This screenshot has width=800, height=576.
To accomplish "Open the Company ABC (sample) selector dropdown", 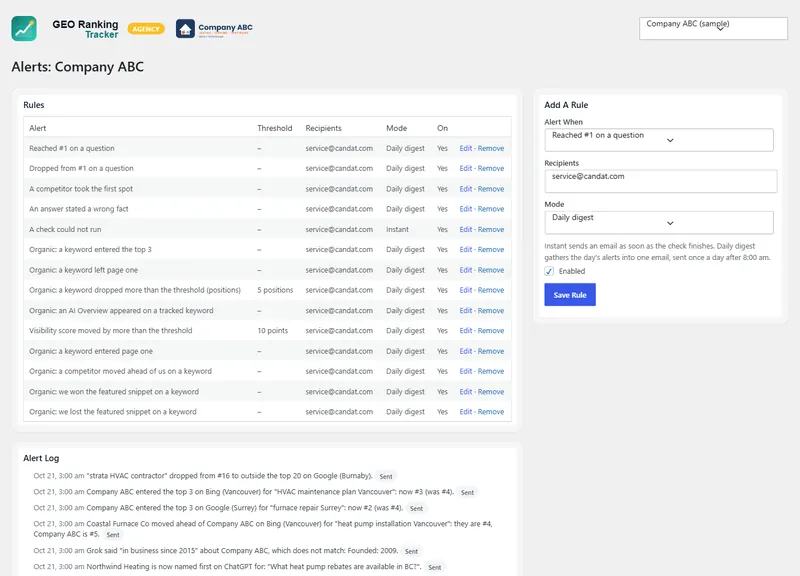I will (x=713, y=28).
